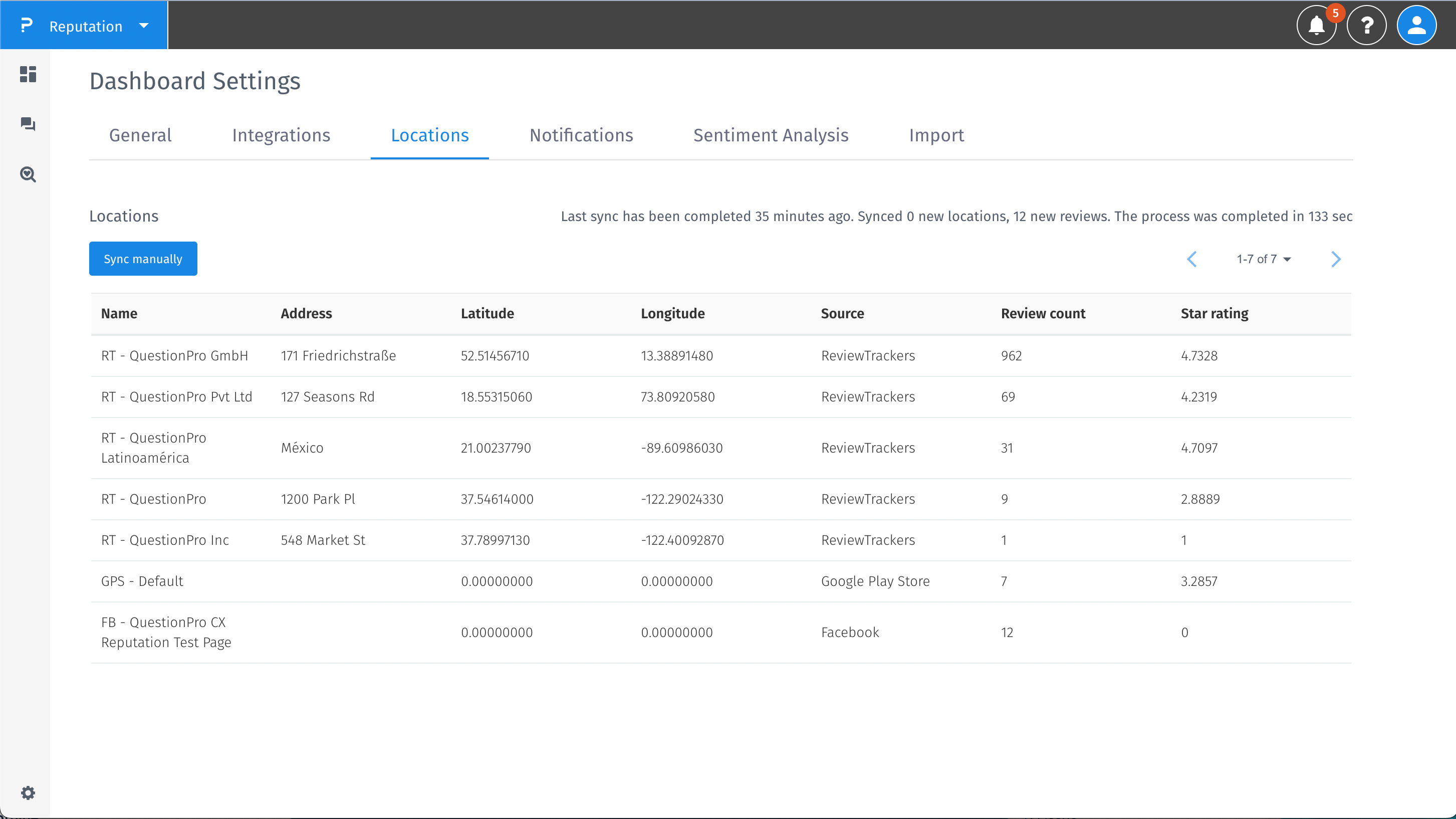Open the settings gear icon at bottom-left
This screenshot has height=819, width=1456.
(28, 792)
